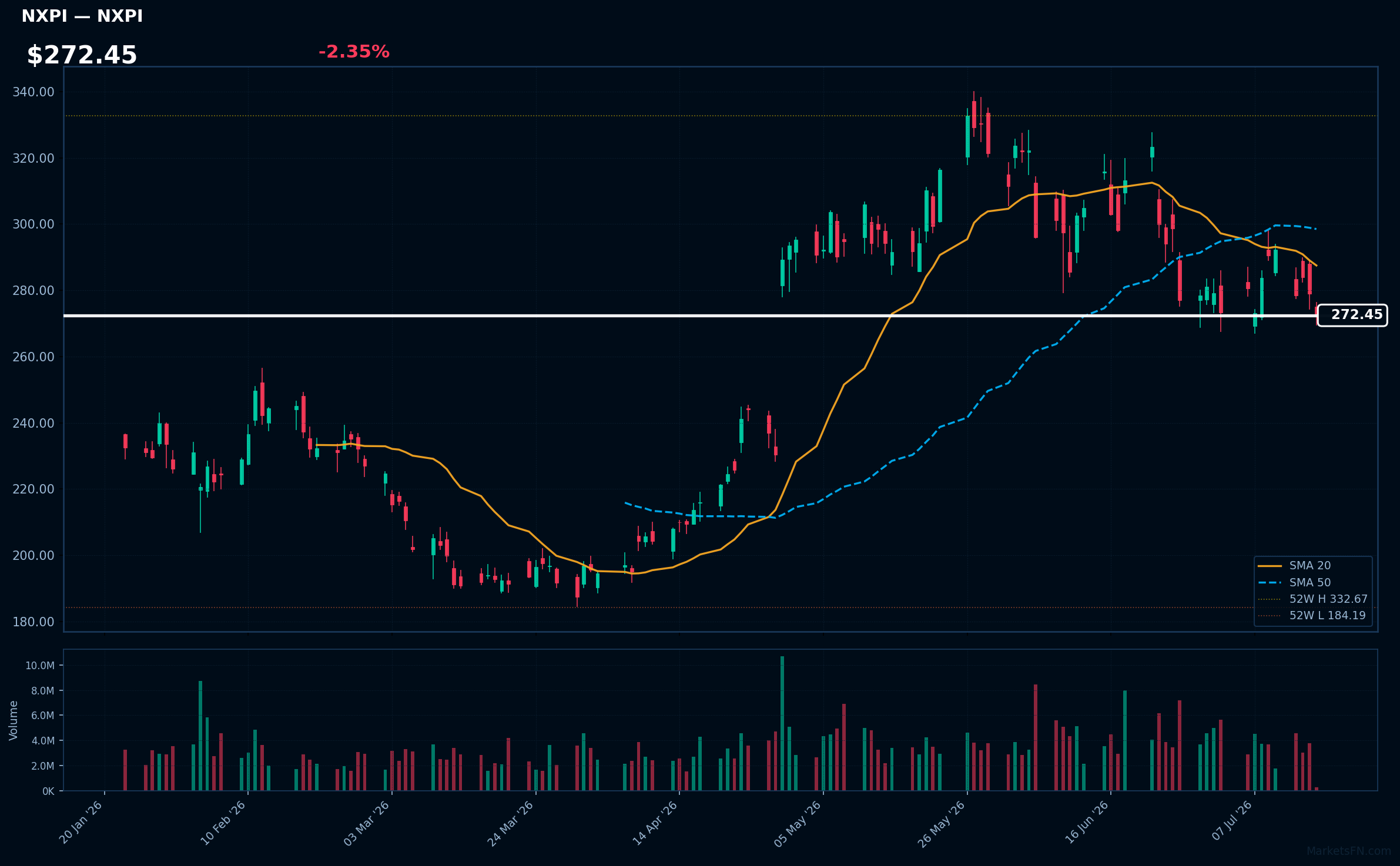Screen dimensions: 1400x866
Task: Click the tallest green volume bar
Action: 782,723
